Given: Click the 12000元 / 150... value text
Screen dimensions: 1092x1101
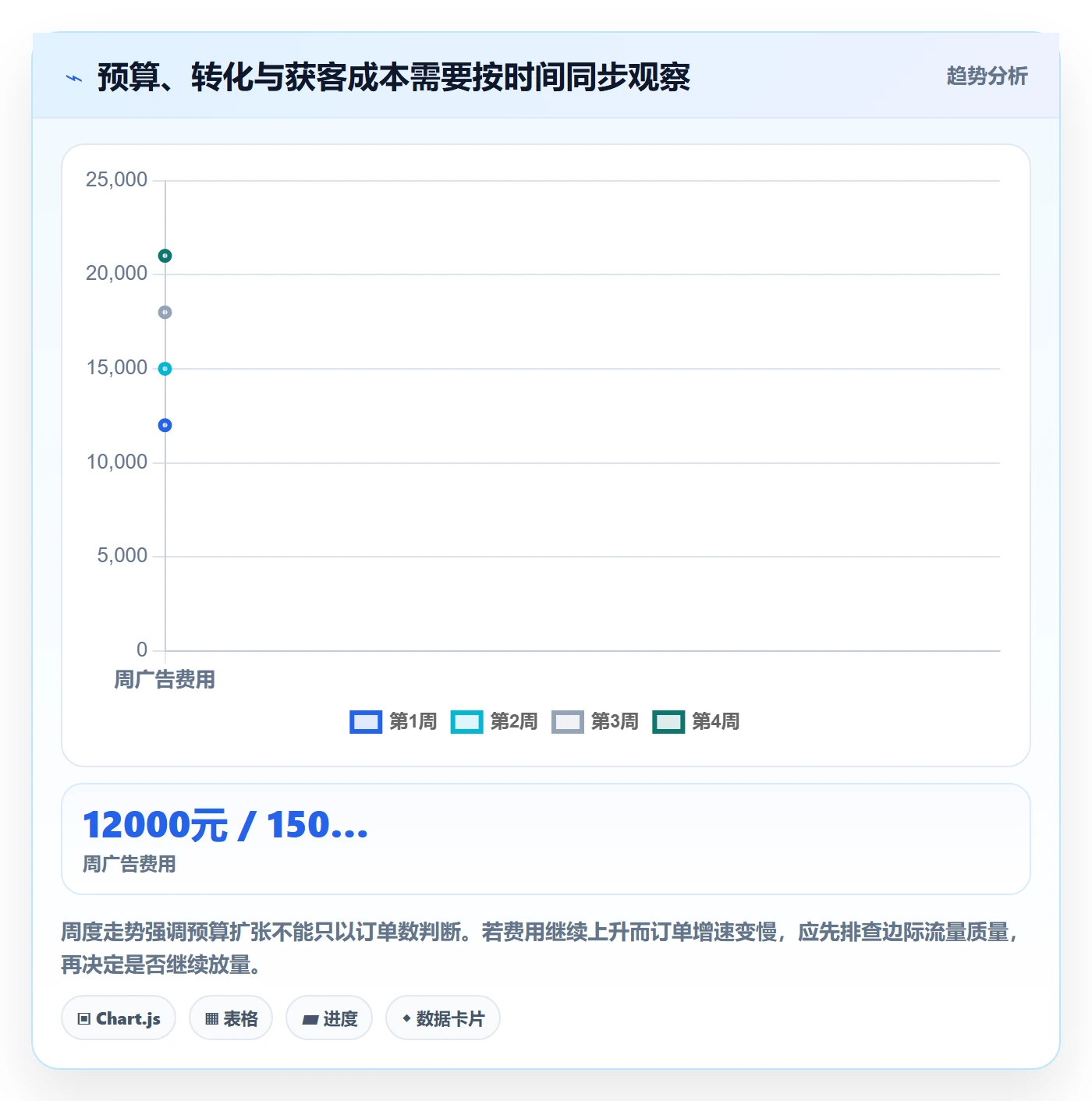Looking at the screenshot, I should [x=225, y=825].
